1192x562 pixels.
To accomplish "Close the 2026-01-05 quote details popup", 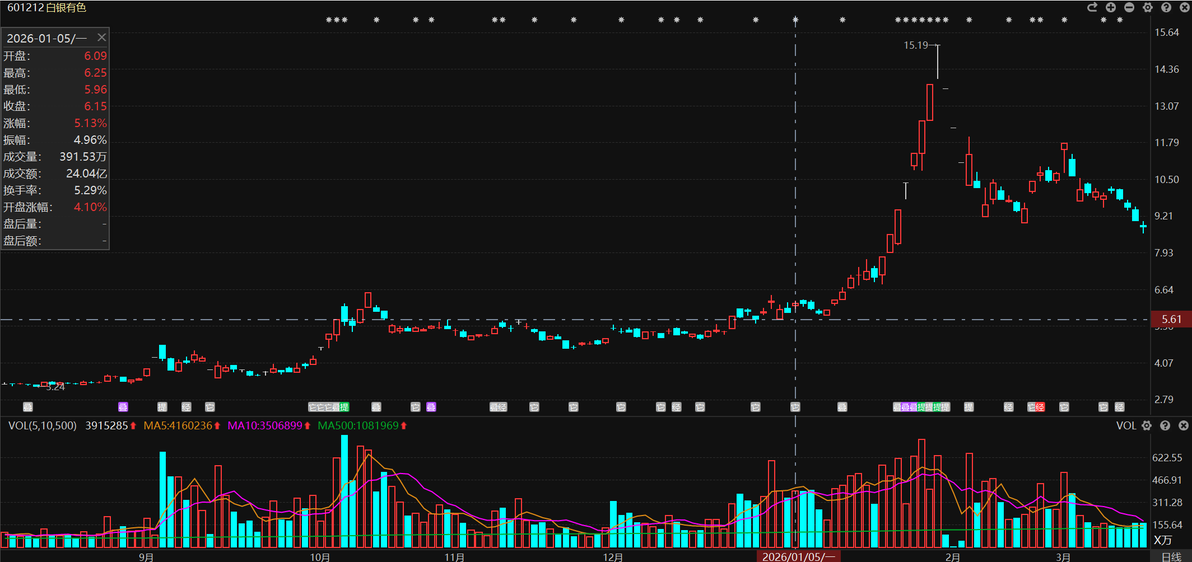I will [x=102, y=37].
